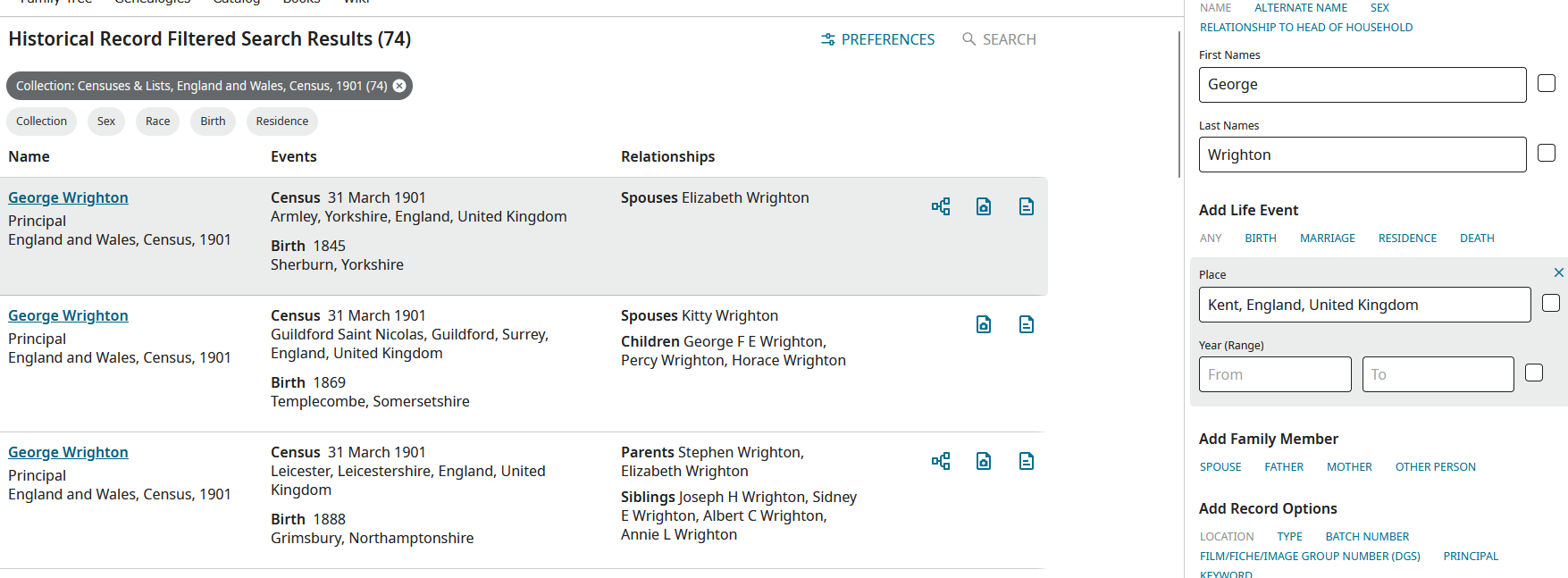Expand the Sex filter chip
This screenshot has height=578, width=1568.
click(106, 121)
